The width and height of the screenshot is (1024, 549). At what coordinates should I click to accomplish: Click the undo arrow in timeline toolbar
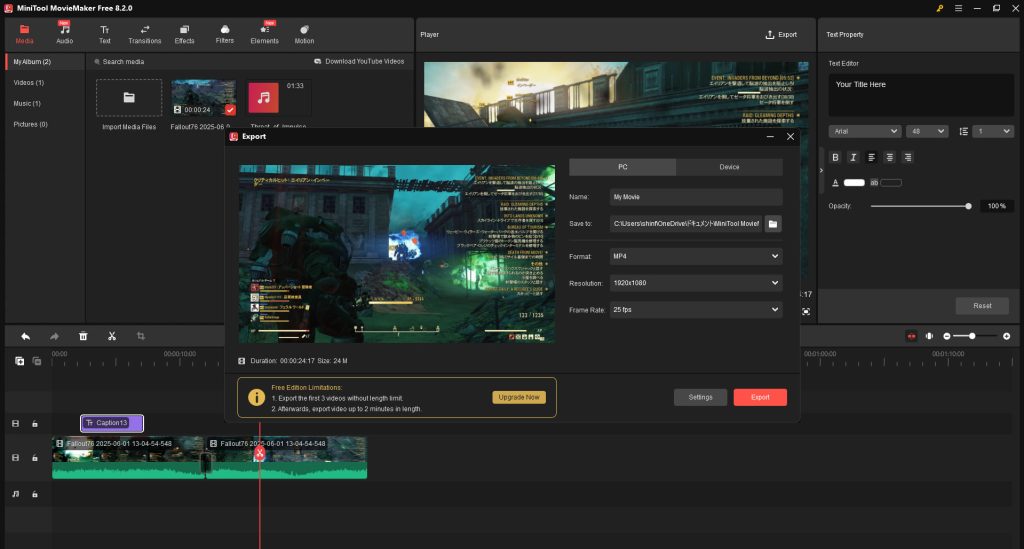(x=25, y=336)
